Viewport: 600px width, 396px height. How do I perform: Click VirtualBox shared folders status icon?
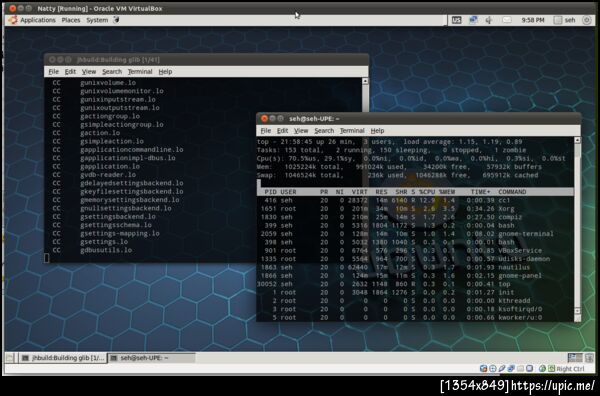point(520,368)
